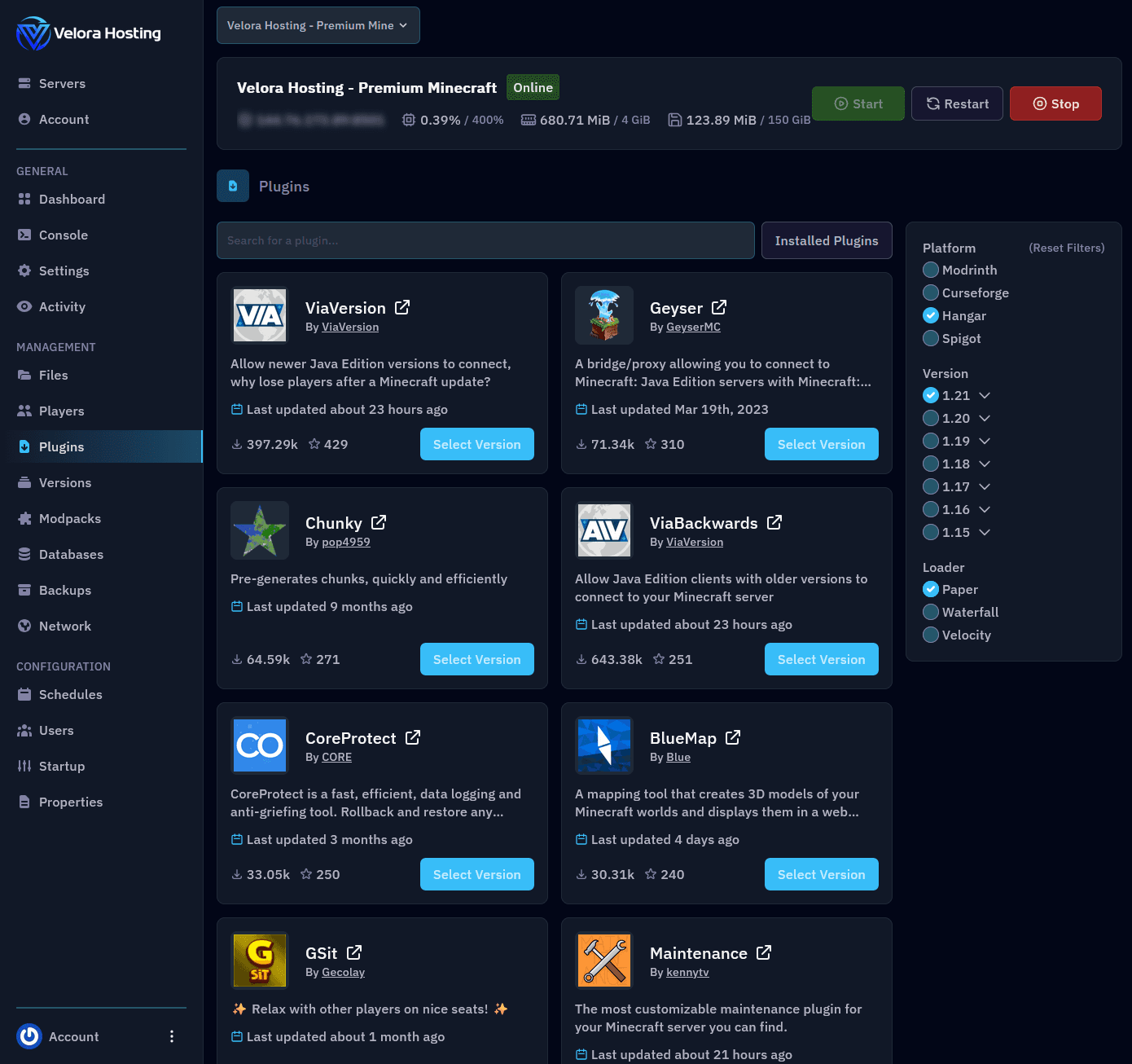Screen dimensions: 1132x1064
Task: Expand the 1.17 version chevron
Action: (x=985, y=486)
